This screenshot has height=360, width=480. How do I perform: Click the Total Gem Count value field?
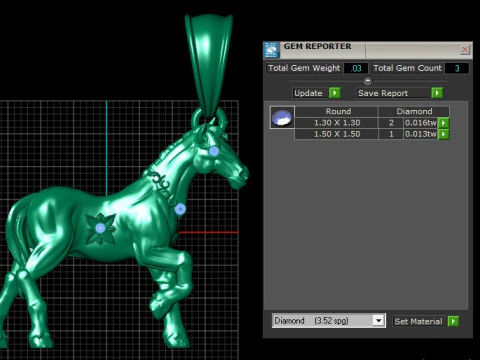[x=457, y=68]
